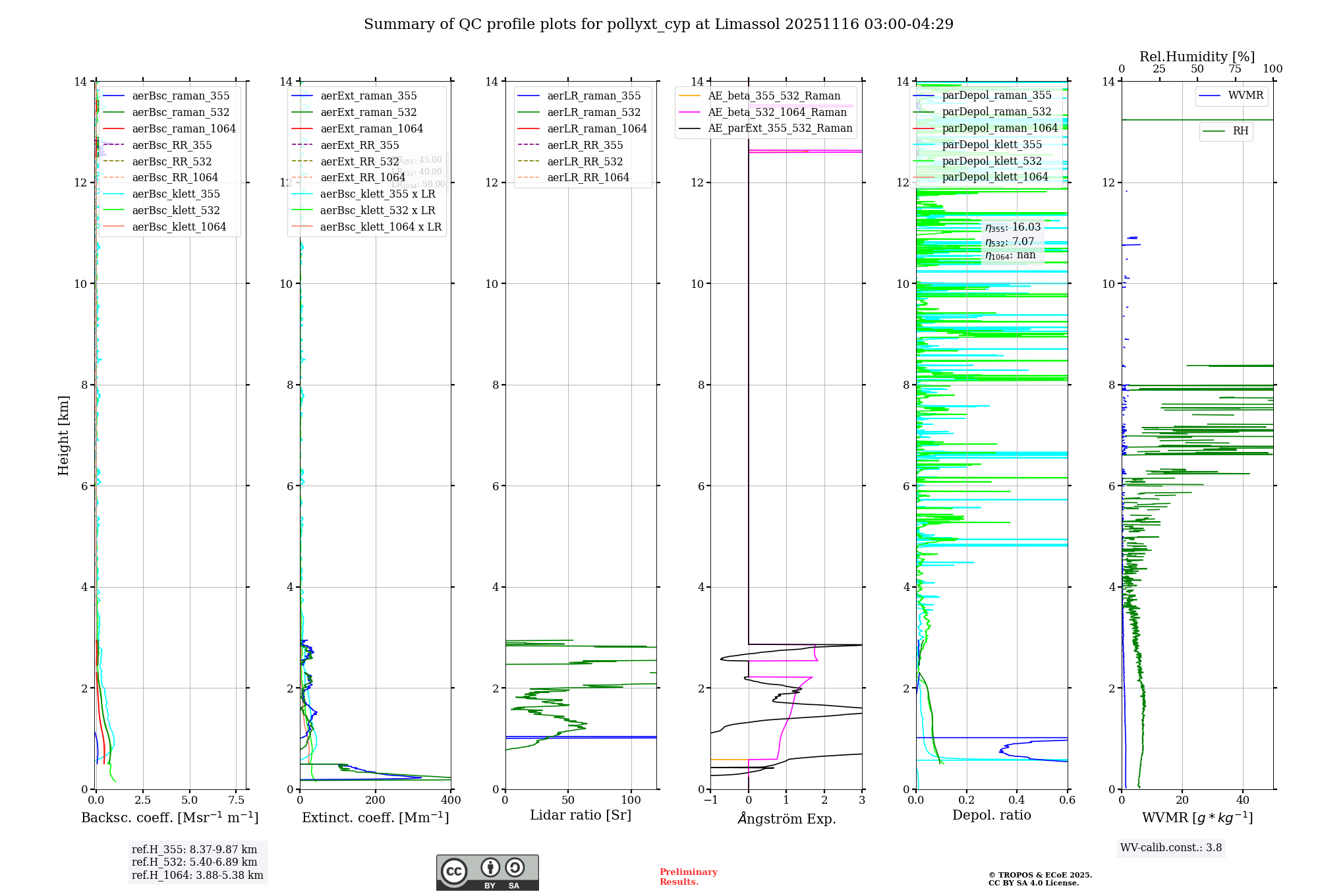Viewport: 1318px width, 896px height.
Task: Select the aerBsc_klett_1064 legend entry
Action: [x=179, y=227]
